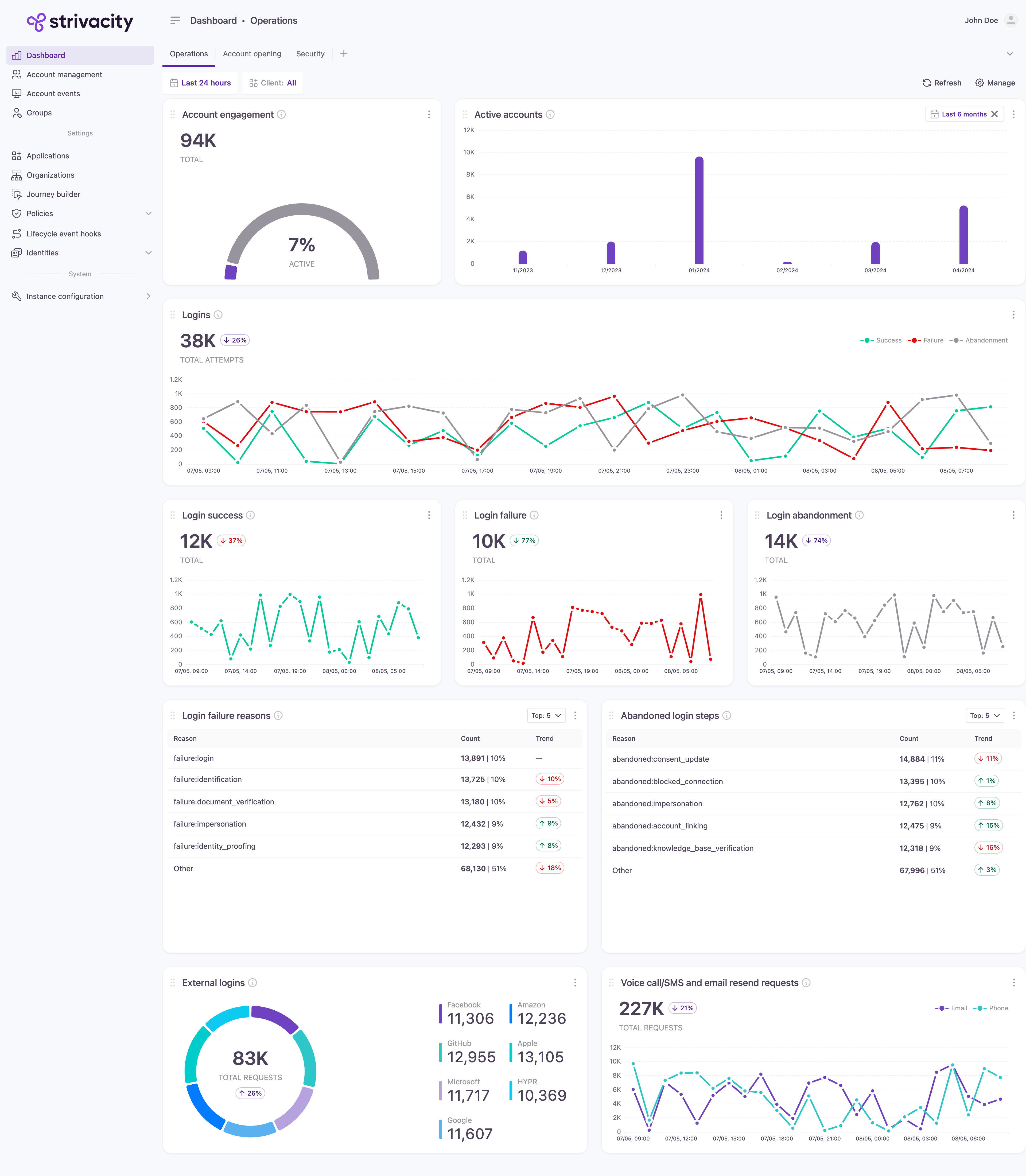
Task: Remove the Last 6 months filter
Action: [x=994, y=115]
